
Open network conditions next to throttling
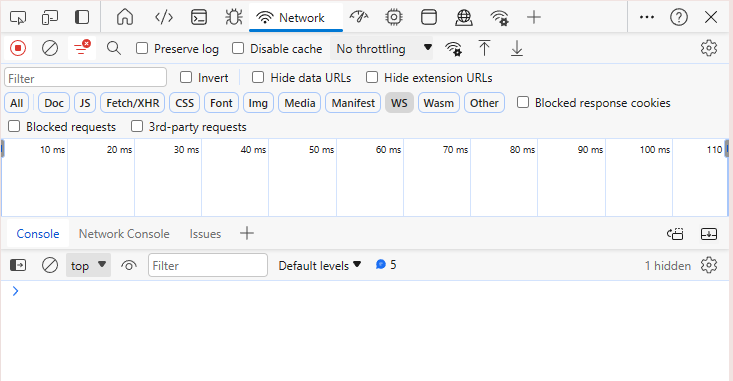tap(453, 49)
